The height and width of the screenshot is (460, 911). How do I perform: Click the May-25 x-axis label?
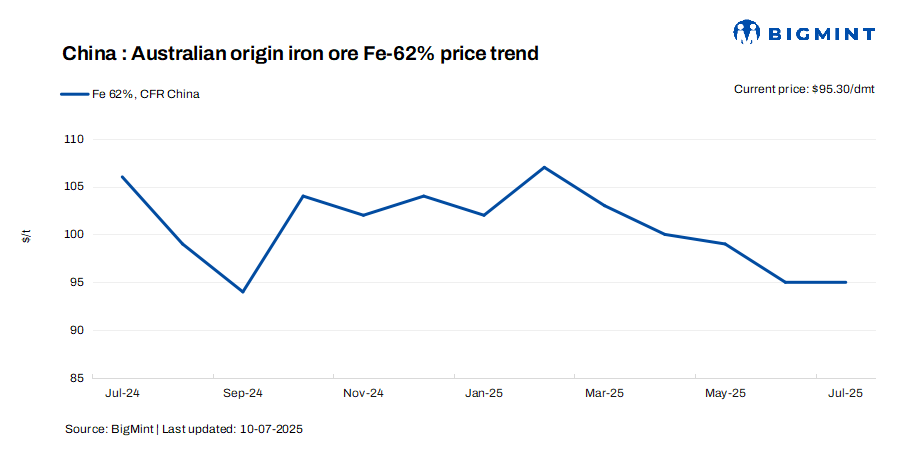[725, 394]
